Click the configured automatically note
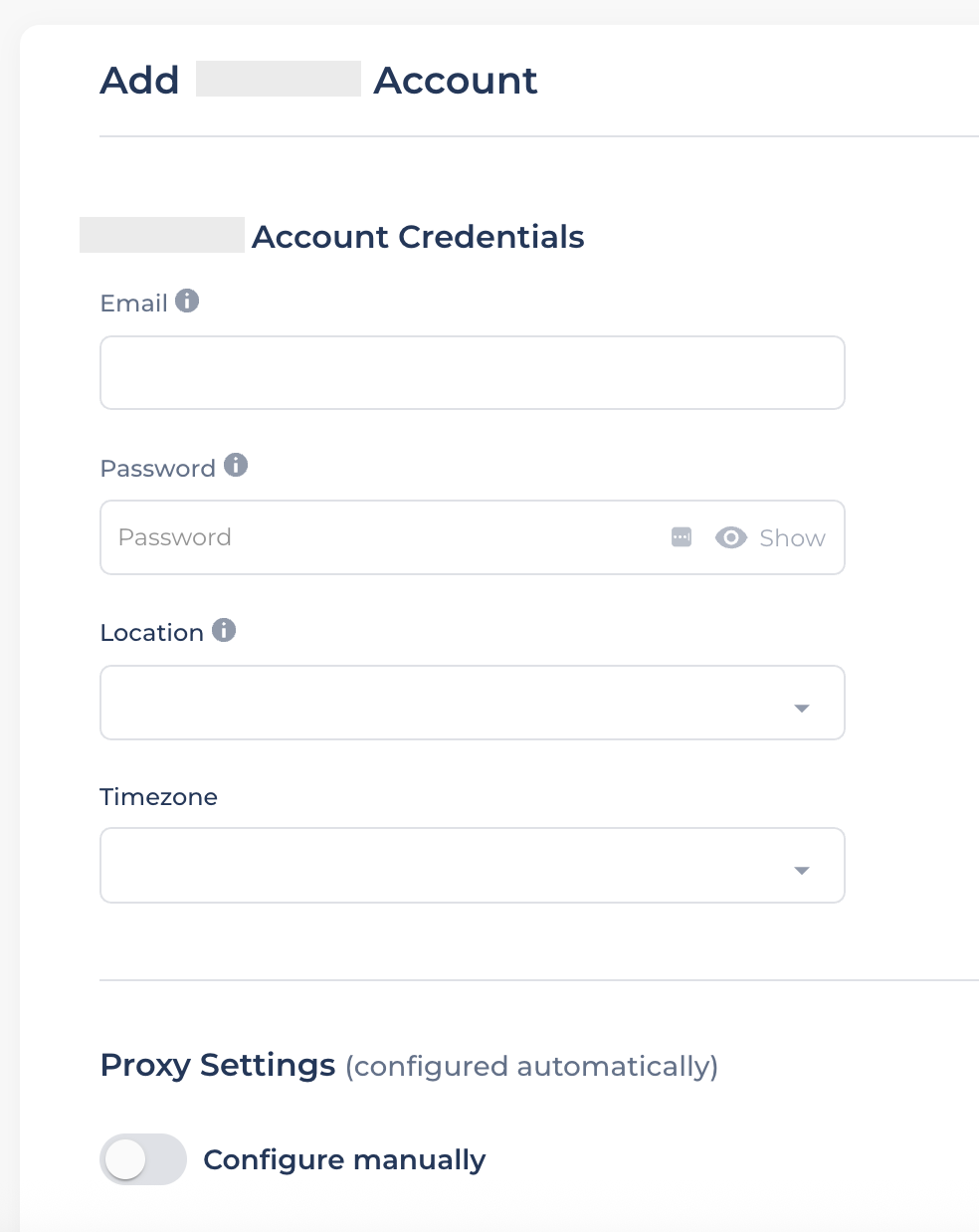 tap(531, 1067)
